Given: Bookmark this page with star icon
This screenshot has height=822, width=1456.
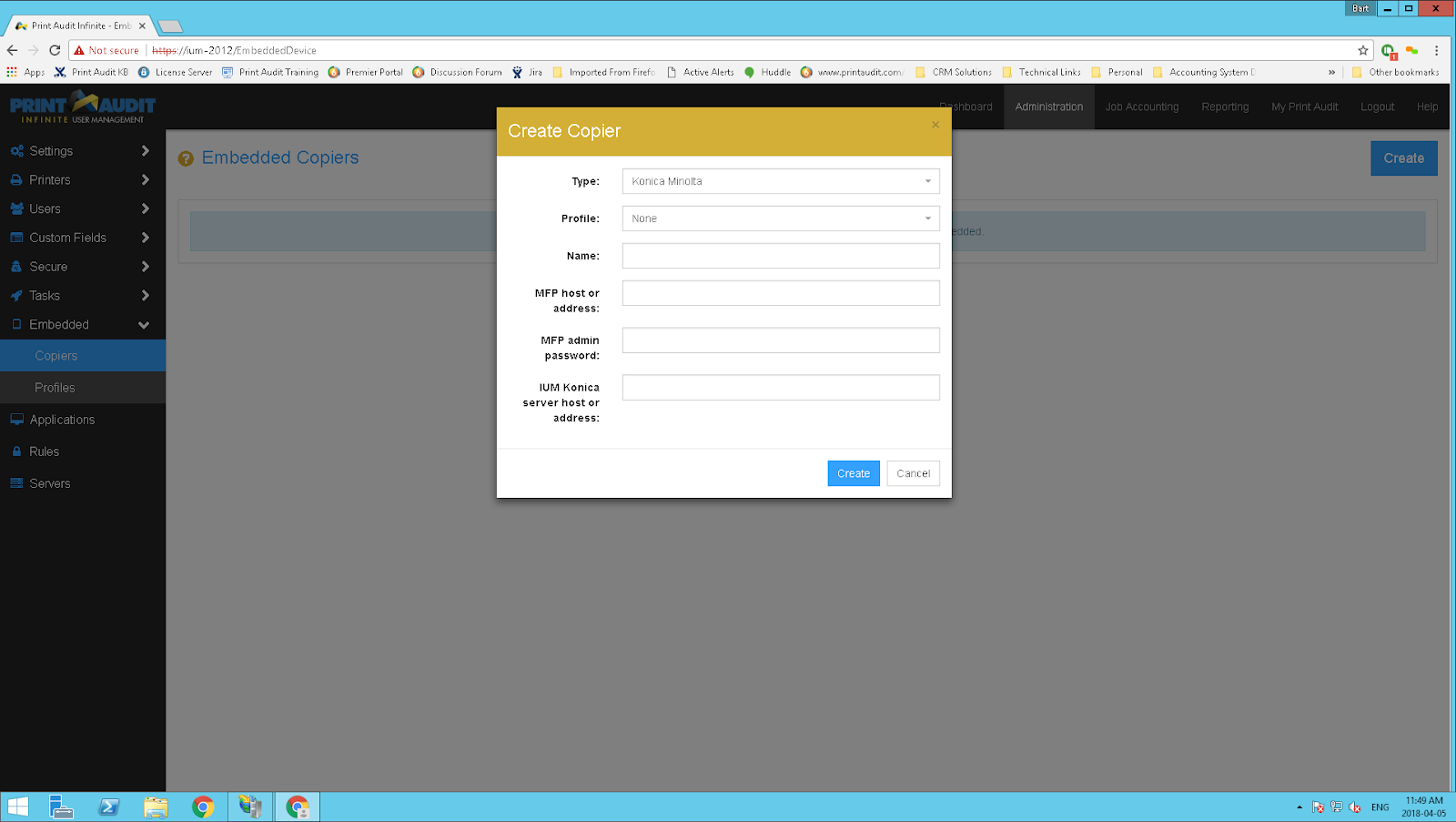Looking at the screenshot, I should [1363, 50].
